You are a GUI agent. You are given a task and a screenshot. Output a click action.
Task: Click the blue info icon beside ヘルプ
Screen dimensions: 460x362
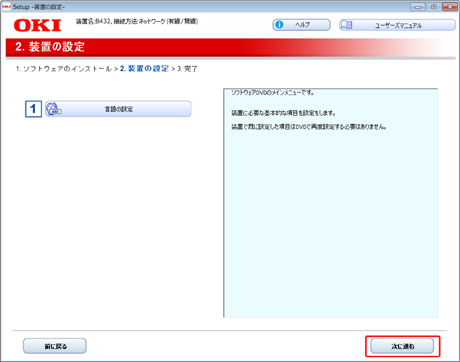coord(279,25)
